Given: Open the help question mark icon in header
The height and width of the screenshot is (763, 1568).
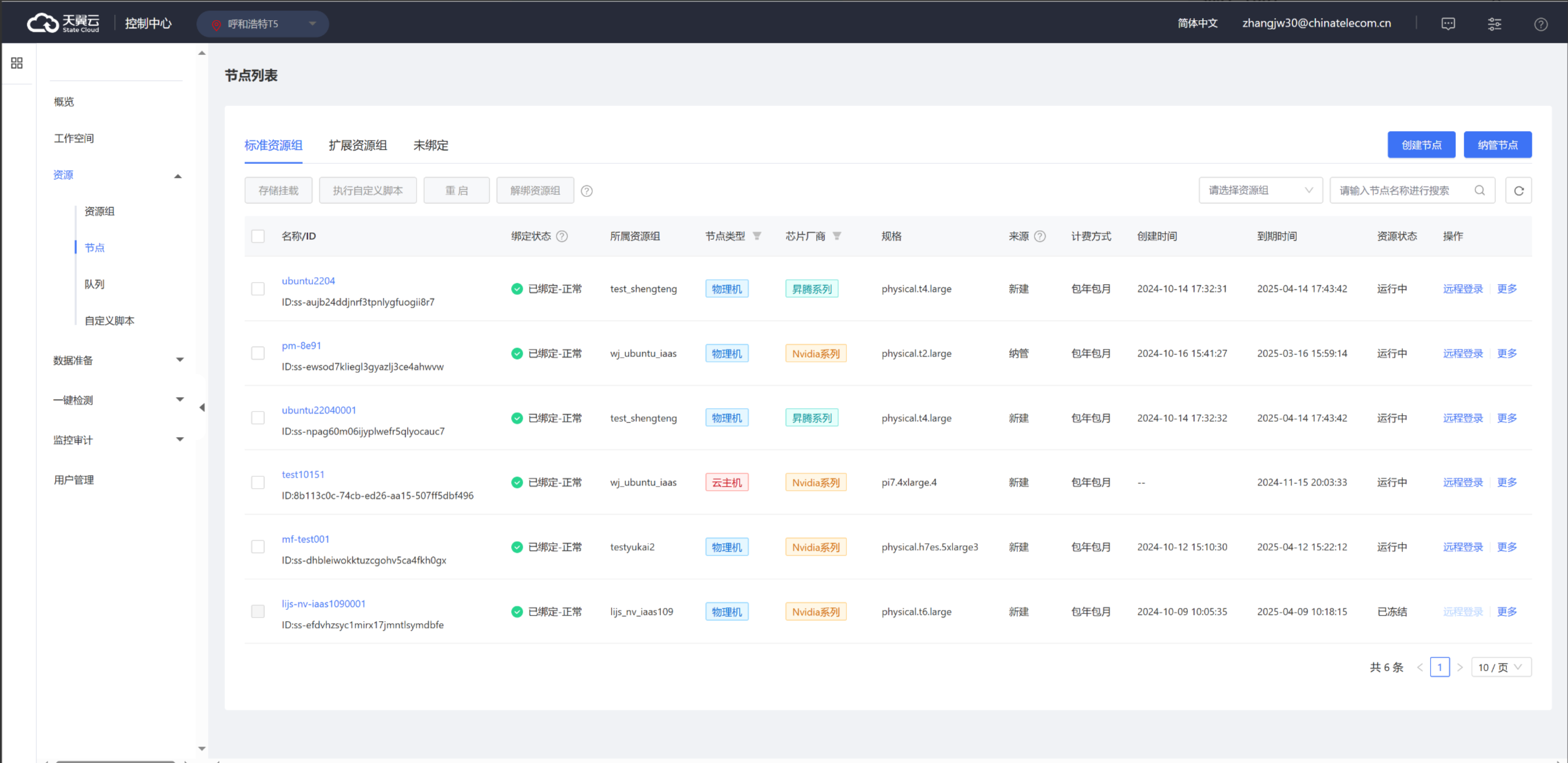Looking at the screenshot, I should [1541, 24].
